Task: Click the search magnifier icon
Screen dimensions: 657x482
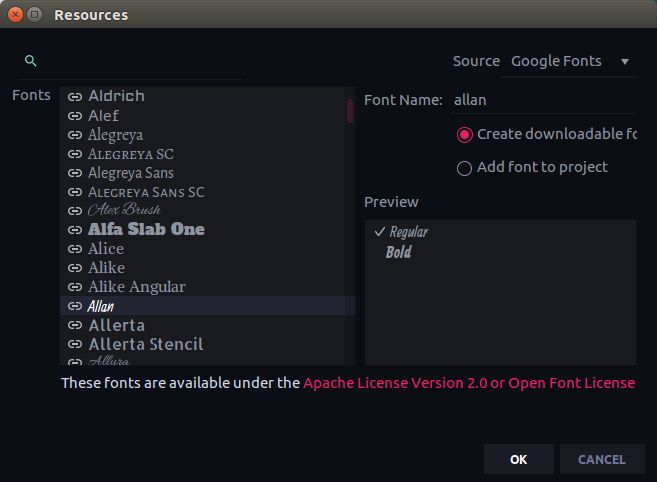Action: pyautogui.click(x=31, y=61)
